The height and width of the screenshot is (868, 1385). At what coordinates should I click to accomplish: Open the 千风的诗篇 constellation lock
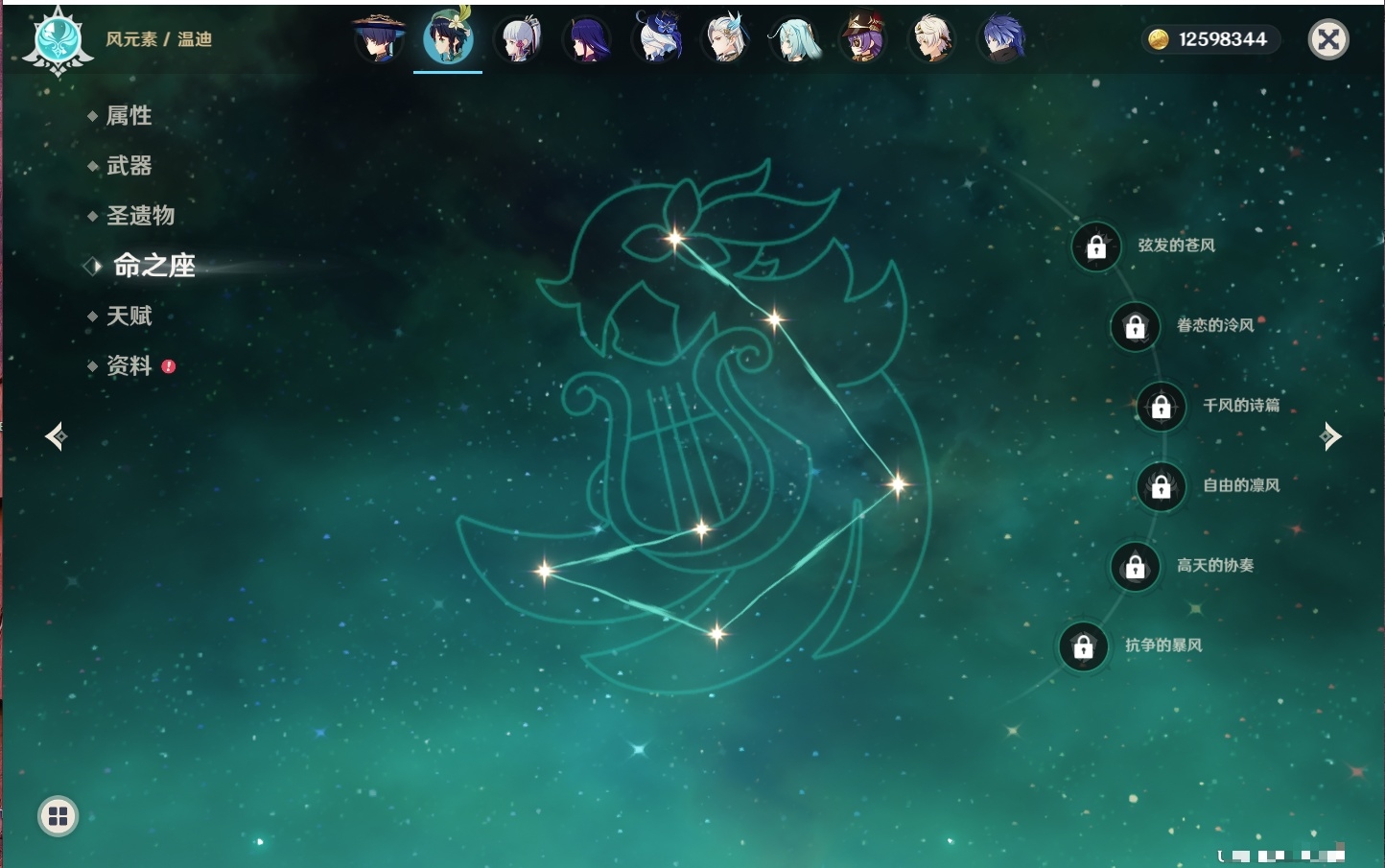click(x=1161, y=407)
